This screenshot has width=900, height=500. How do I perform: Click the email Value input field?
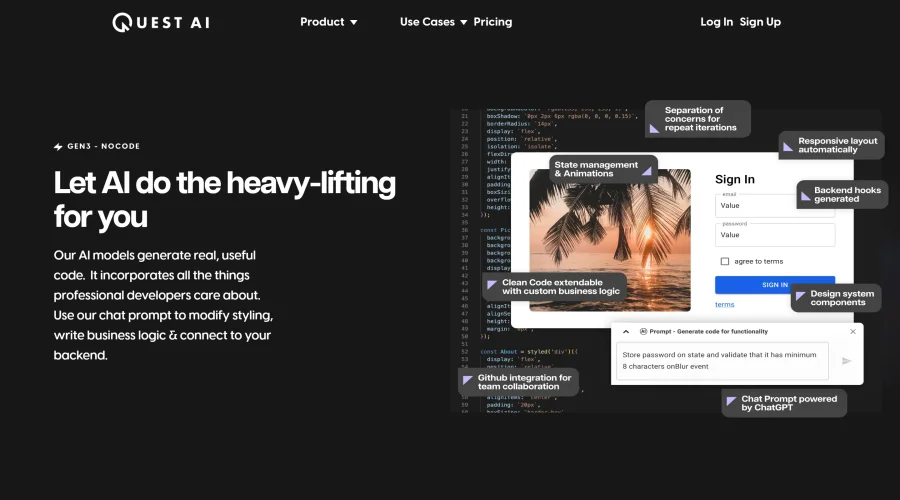click(x=775, y=206)
